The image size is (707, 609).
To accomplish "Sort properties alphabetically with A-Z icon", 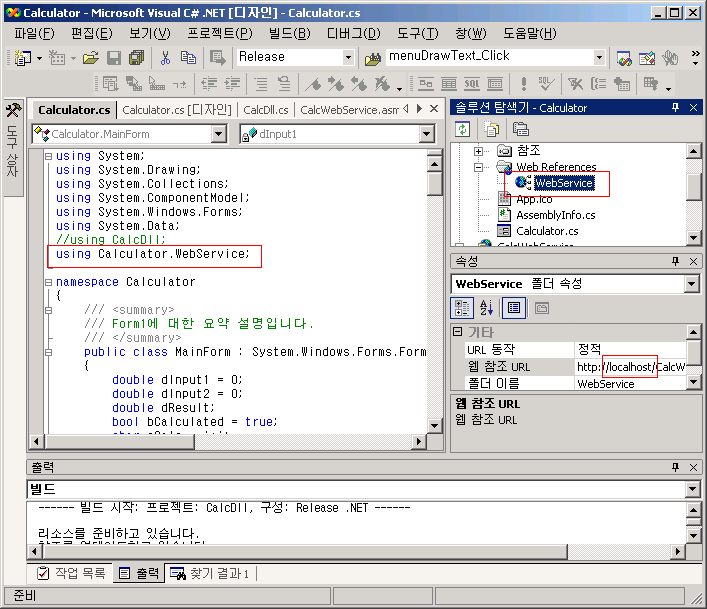I will click(x=487, y=308).
